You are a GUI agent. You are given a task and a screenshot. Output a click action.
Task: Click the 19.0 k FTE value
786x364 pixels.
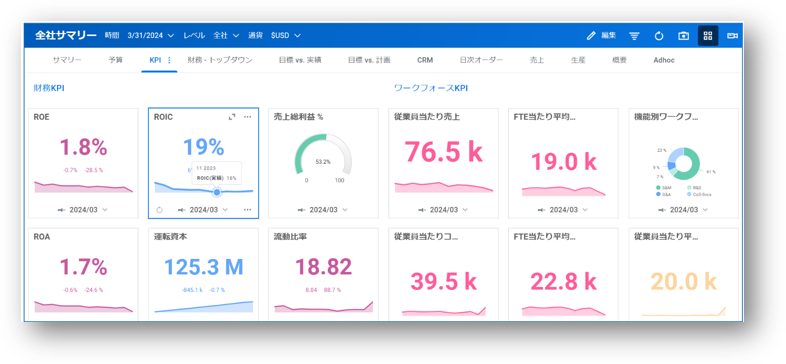(x=563, y=161)
